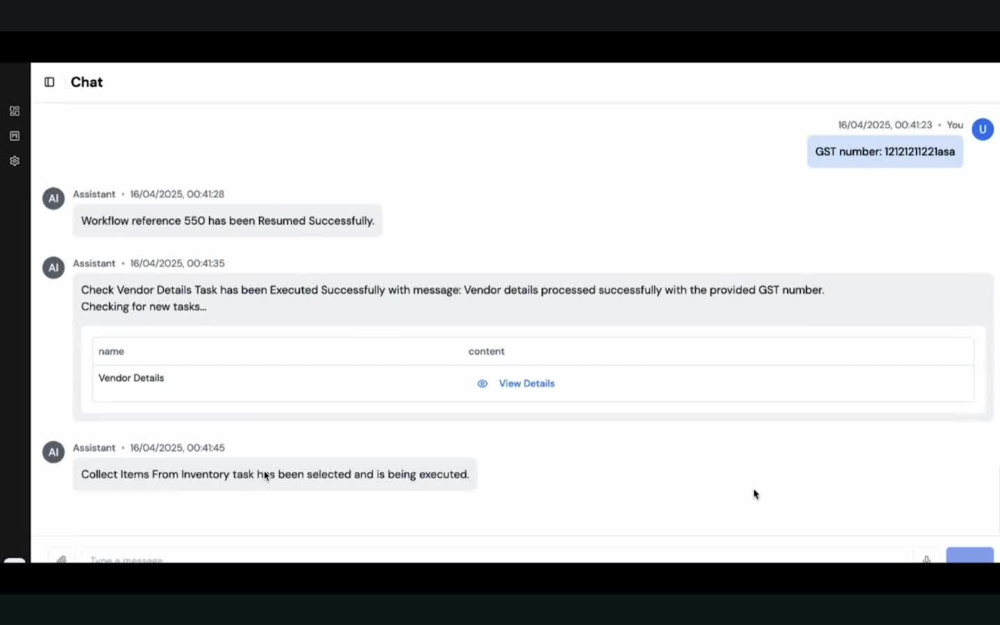
Task: Click the blue send button
Action: (969, 555)
